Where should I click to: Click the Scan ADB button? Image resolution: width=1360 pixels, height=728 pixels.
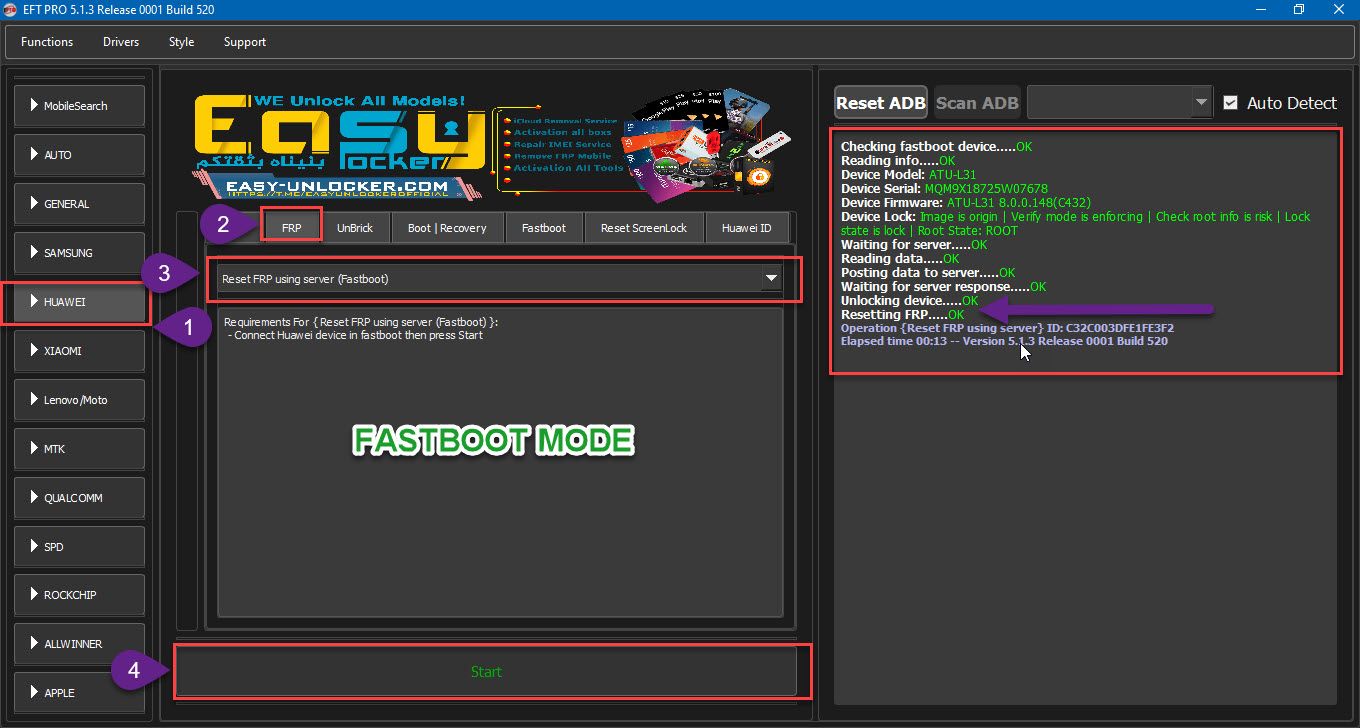click(977, 102)
